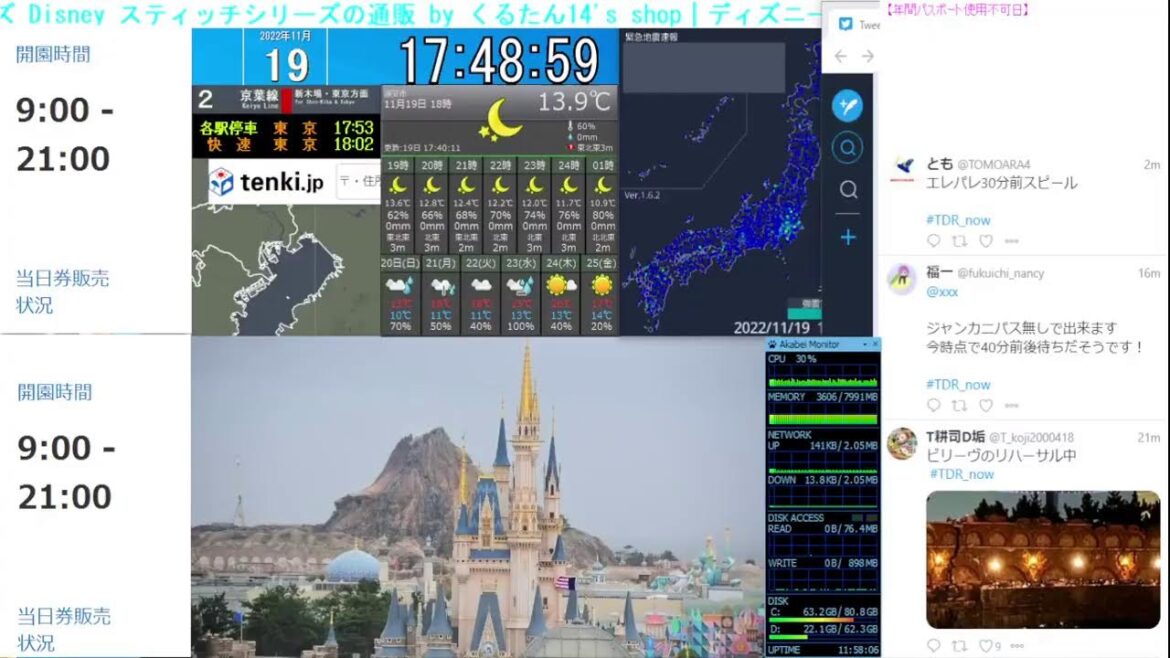This screenshot has width=1170, height=658.
Task: Click the browser back arrow
Action: [840, 57]
